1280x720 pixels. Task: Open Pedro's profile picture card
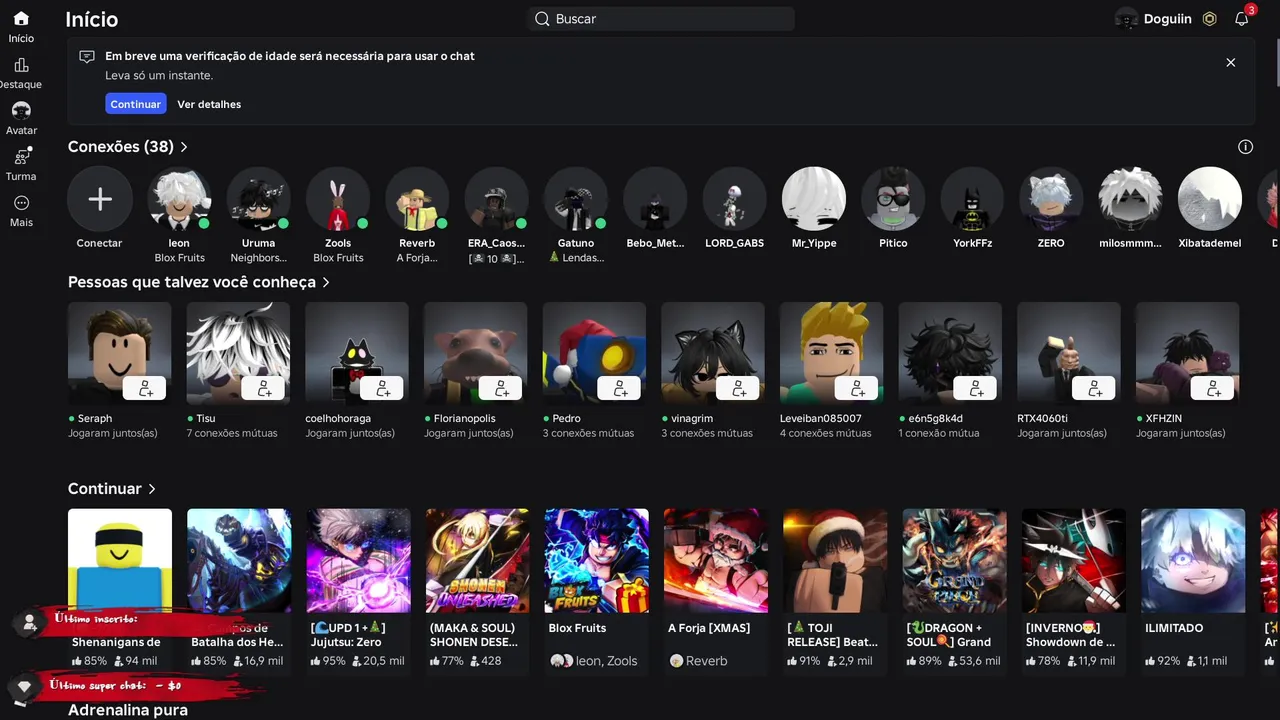coord(594,354)
